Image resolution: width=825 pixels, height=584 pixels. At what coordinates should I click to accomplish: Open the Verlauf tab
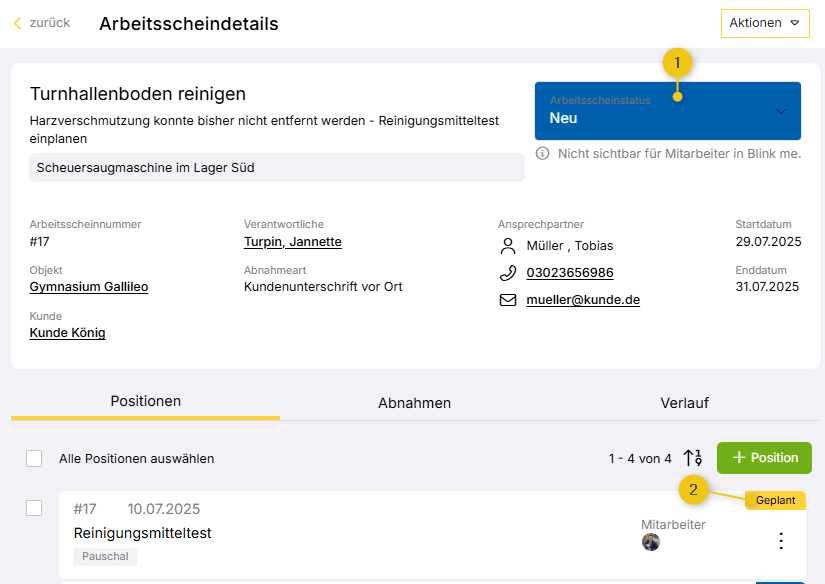(x=684, y=403)
